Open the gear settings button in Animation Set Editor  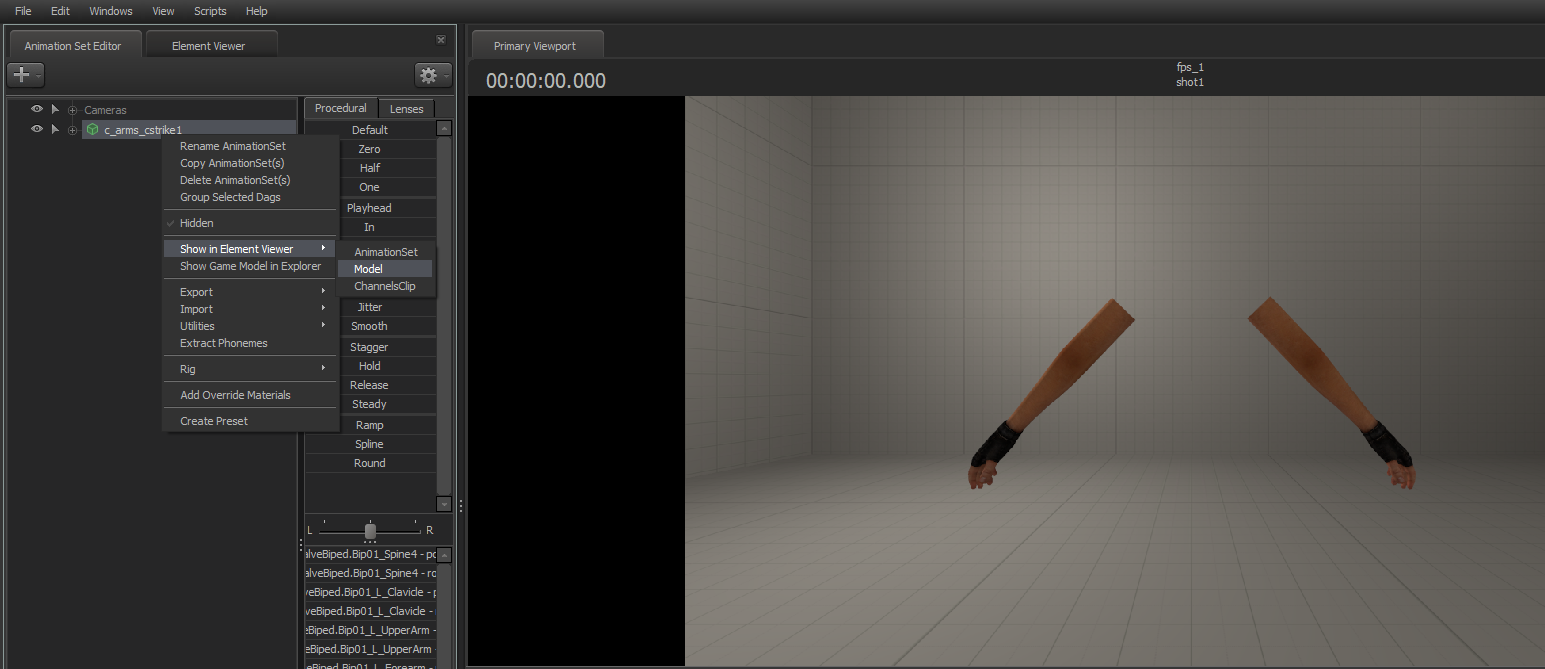(x=433, y=75)
